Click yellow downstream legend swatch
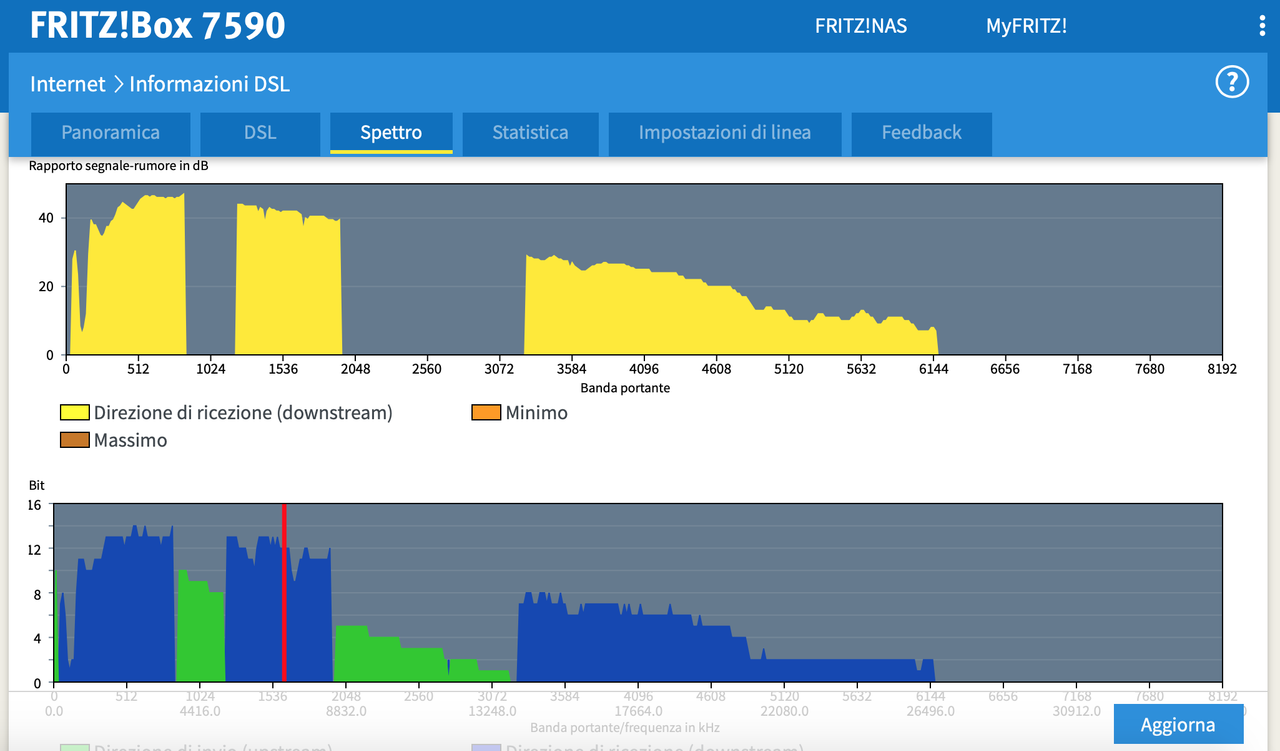This screenshot has width=1280, height=751. (75, 412)
